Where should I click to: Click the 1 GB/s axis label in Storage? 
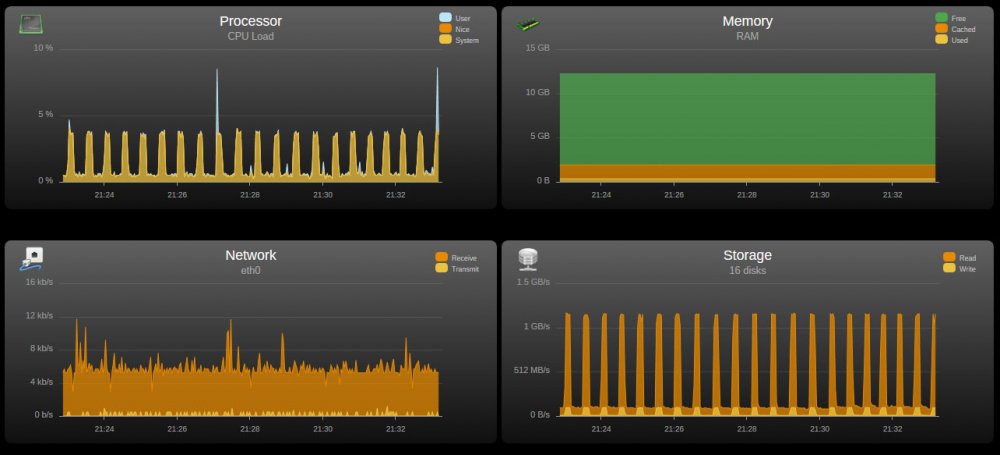click(x=537, y=326)
